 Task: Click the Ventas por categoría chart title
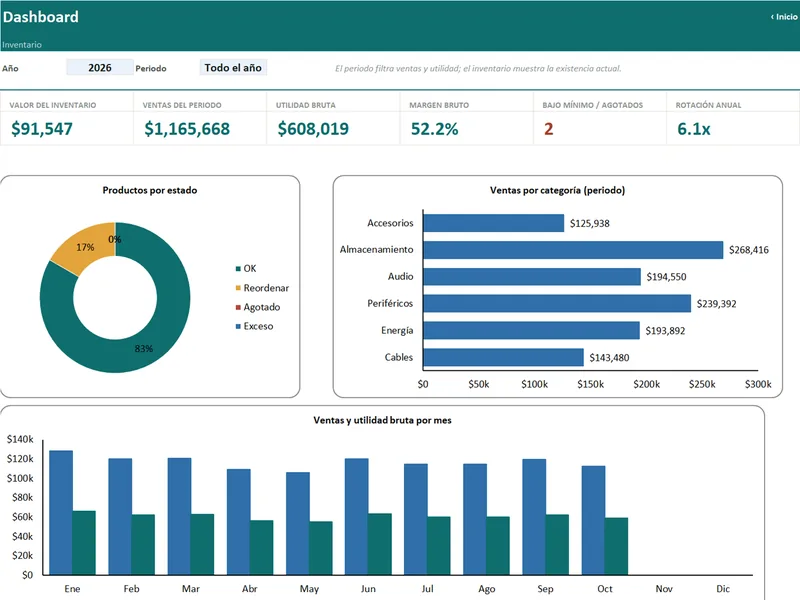557,190
